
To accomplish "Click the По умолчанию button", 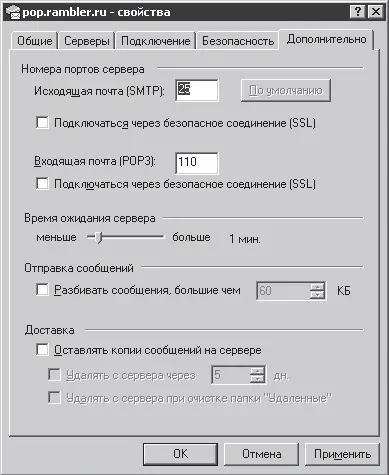I will pos(286,90).
